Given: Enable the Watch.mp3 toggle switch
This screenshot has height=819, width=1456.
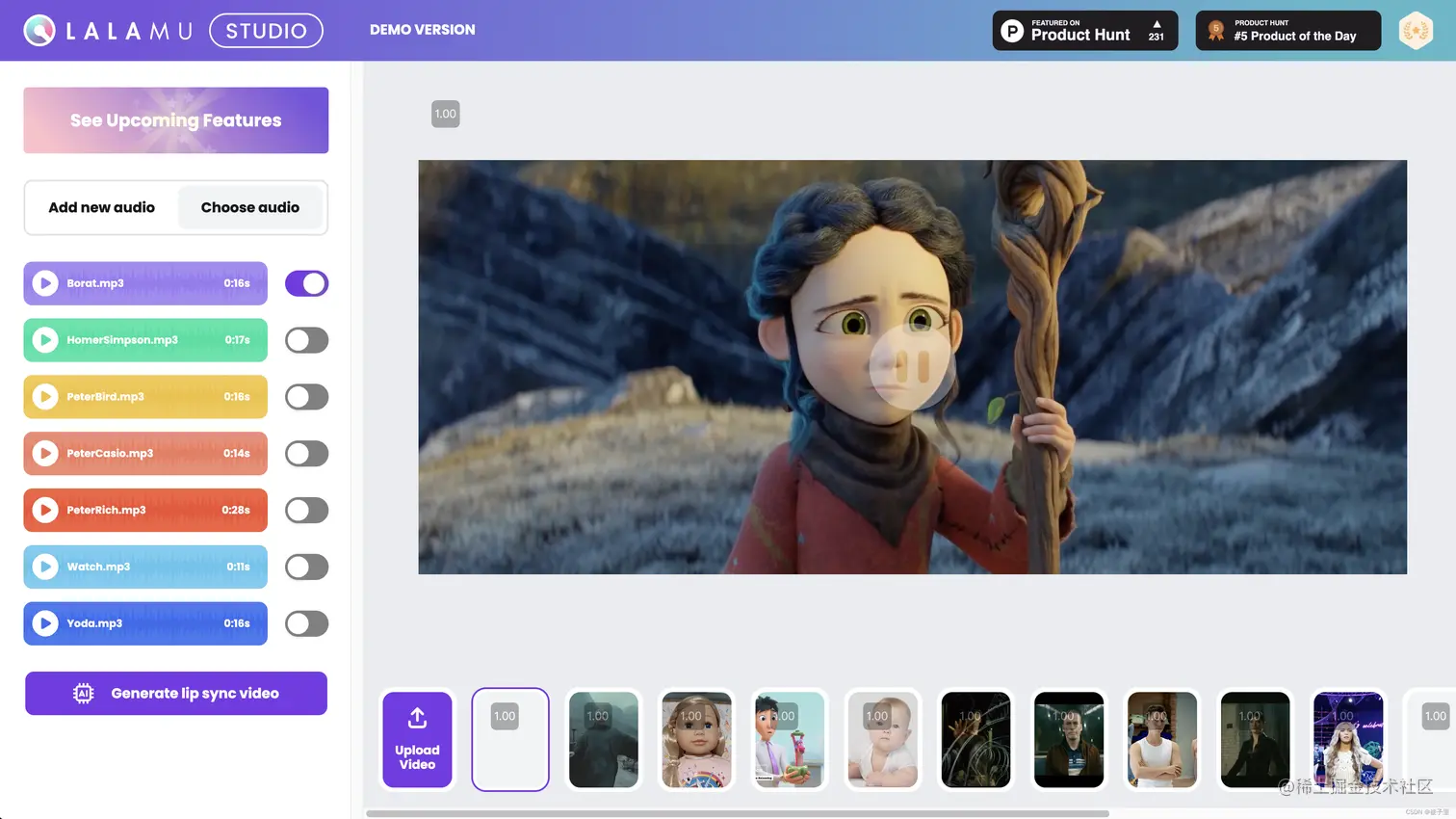Looking at the screenshot, I should 306,567.
